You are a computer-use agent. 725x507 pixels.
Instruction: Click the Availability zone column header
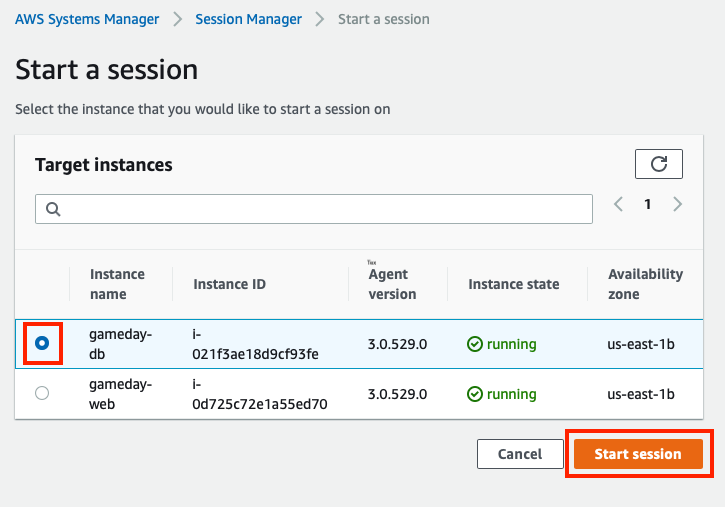pos(645,284)
